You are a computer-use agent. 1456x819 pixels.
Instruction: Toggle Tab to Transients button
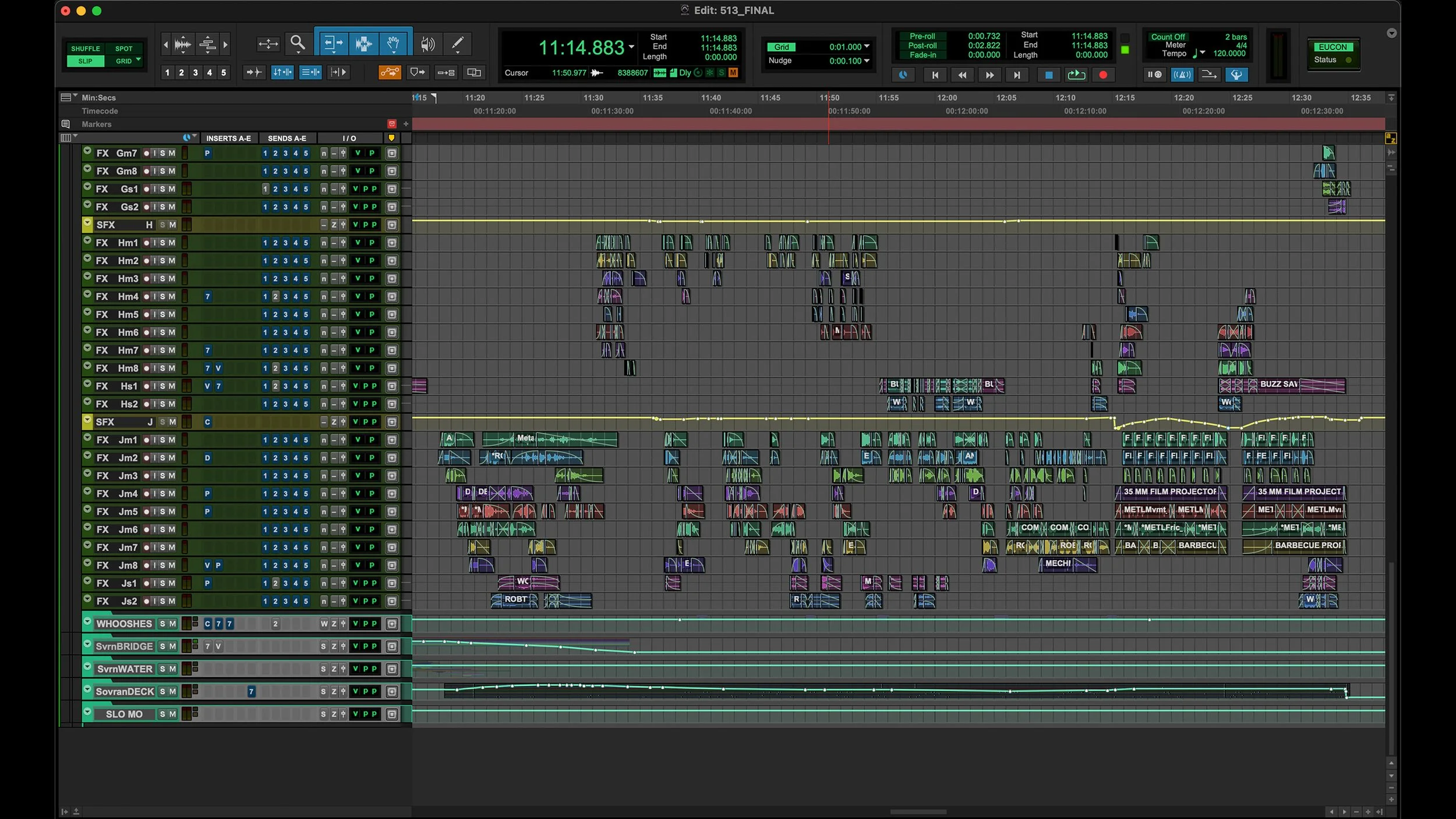pyautogui.click(x=255, y=72)
